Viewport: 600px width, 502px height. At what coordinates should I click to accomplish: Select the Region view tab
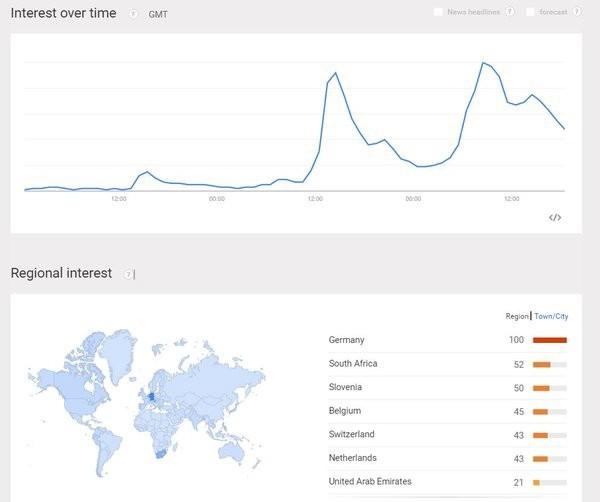[x=517, y=316]
